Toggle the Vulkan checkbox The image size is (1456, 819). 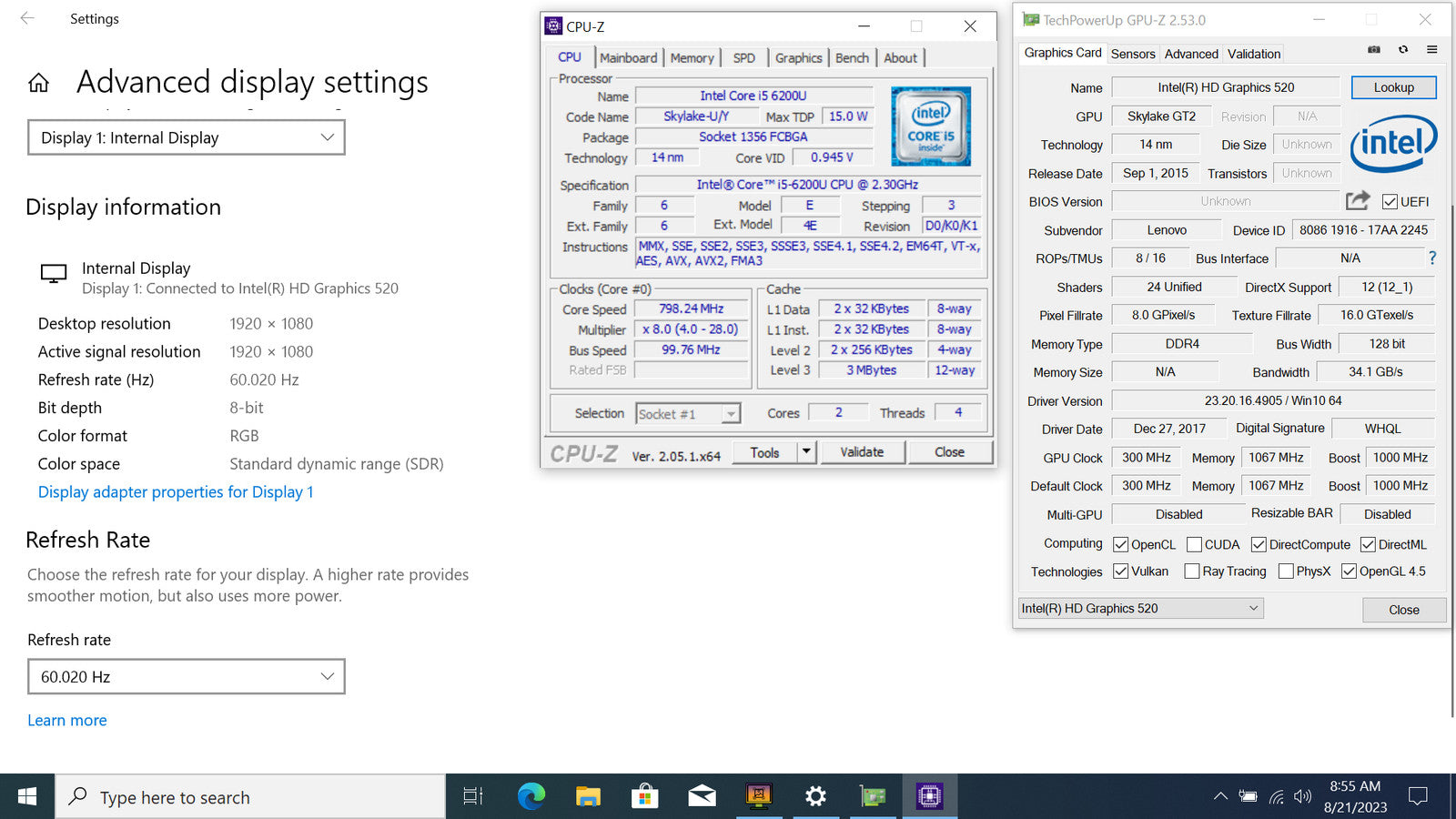point(1121,571)
